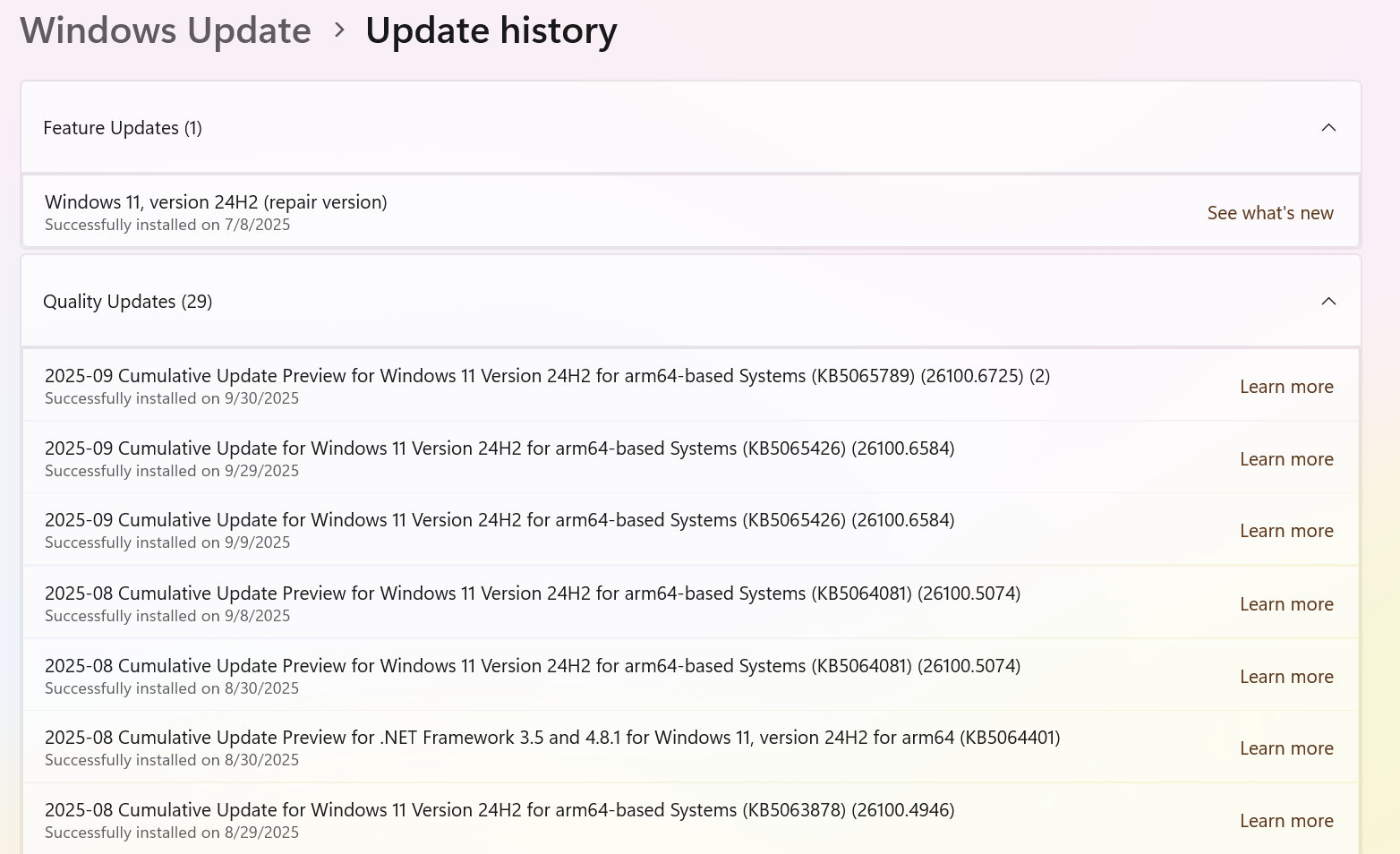The height and width of the screenshot is (854, 1400).
Task: Open See what's new for 24H2
Action: tap(1270, 212)
